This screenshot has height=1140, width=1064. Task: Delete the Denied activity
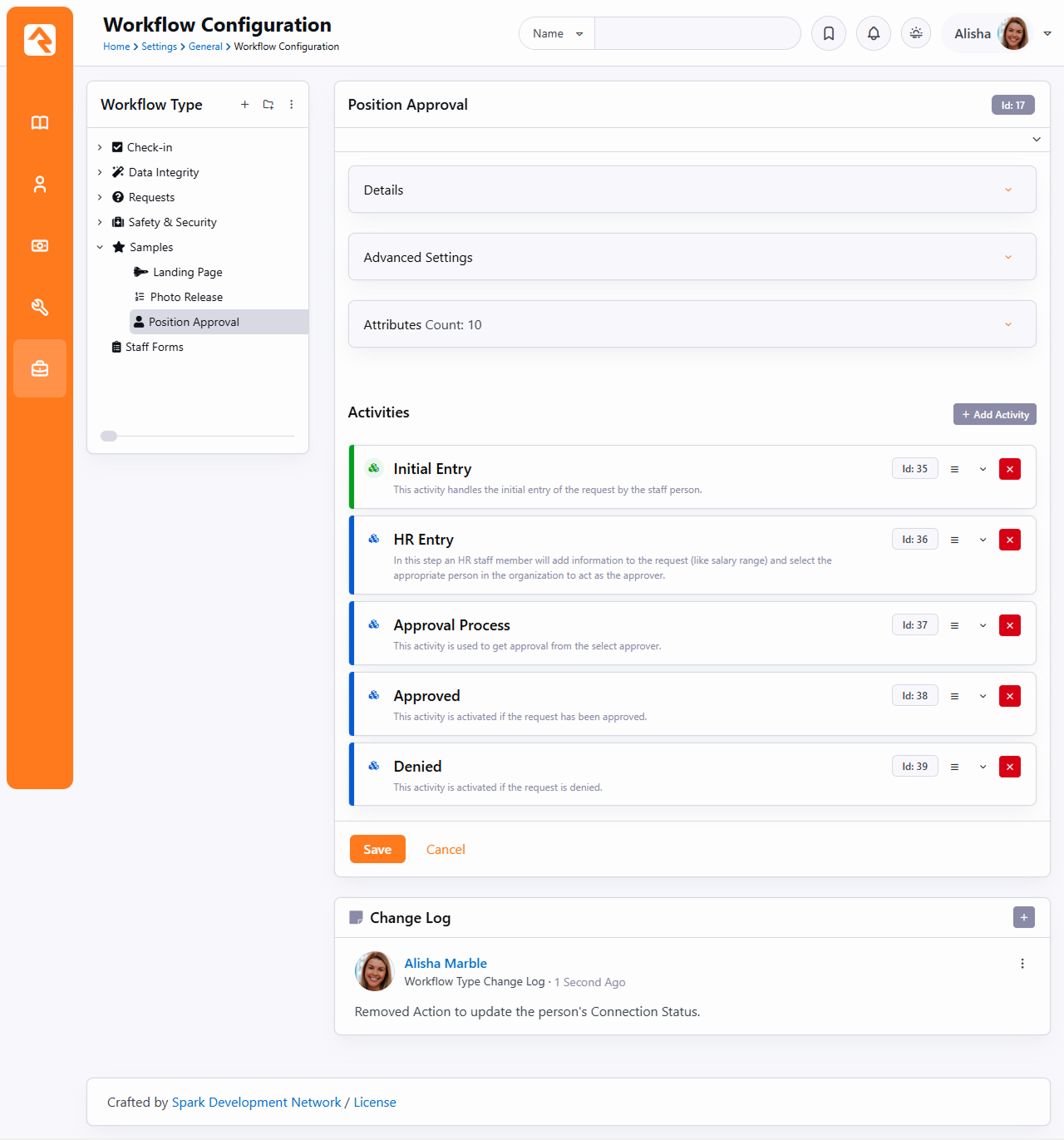tap(1009, 767)
